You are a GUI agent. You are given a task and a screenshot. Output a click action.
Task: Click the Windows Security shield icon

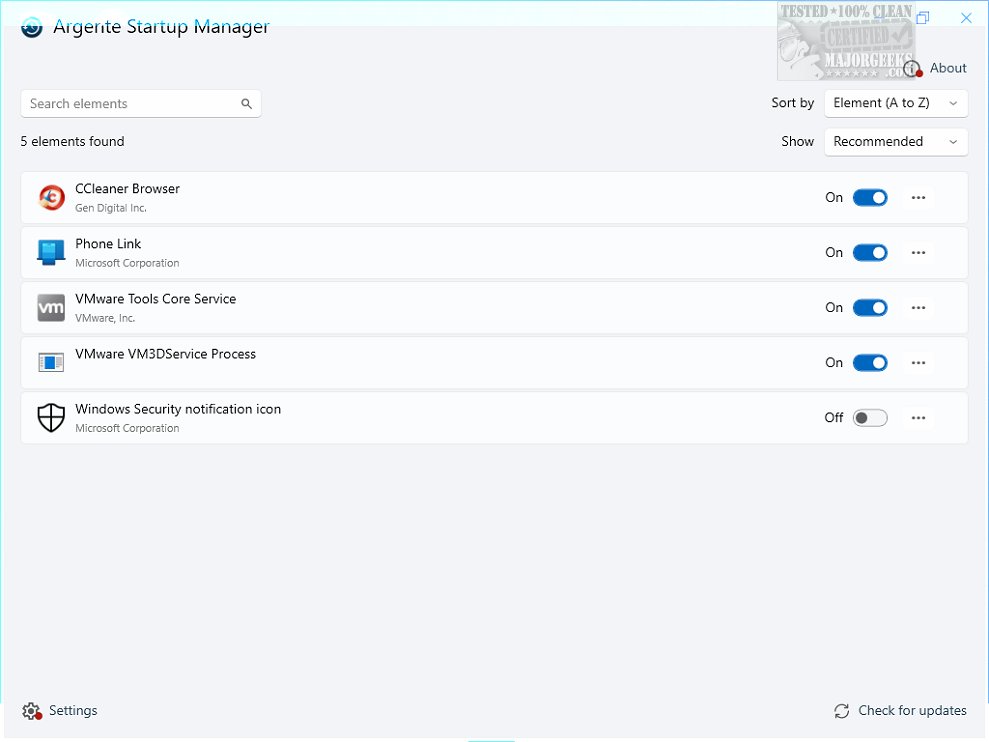coord(51,417)
